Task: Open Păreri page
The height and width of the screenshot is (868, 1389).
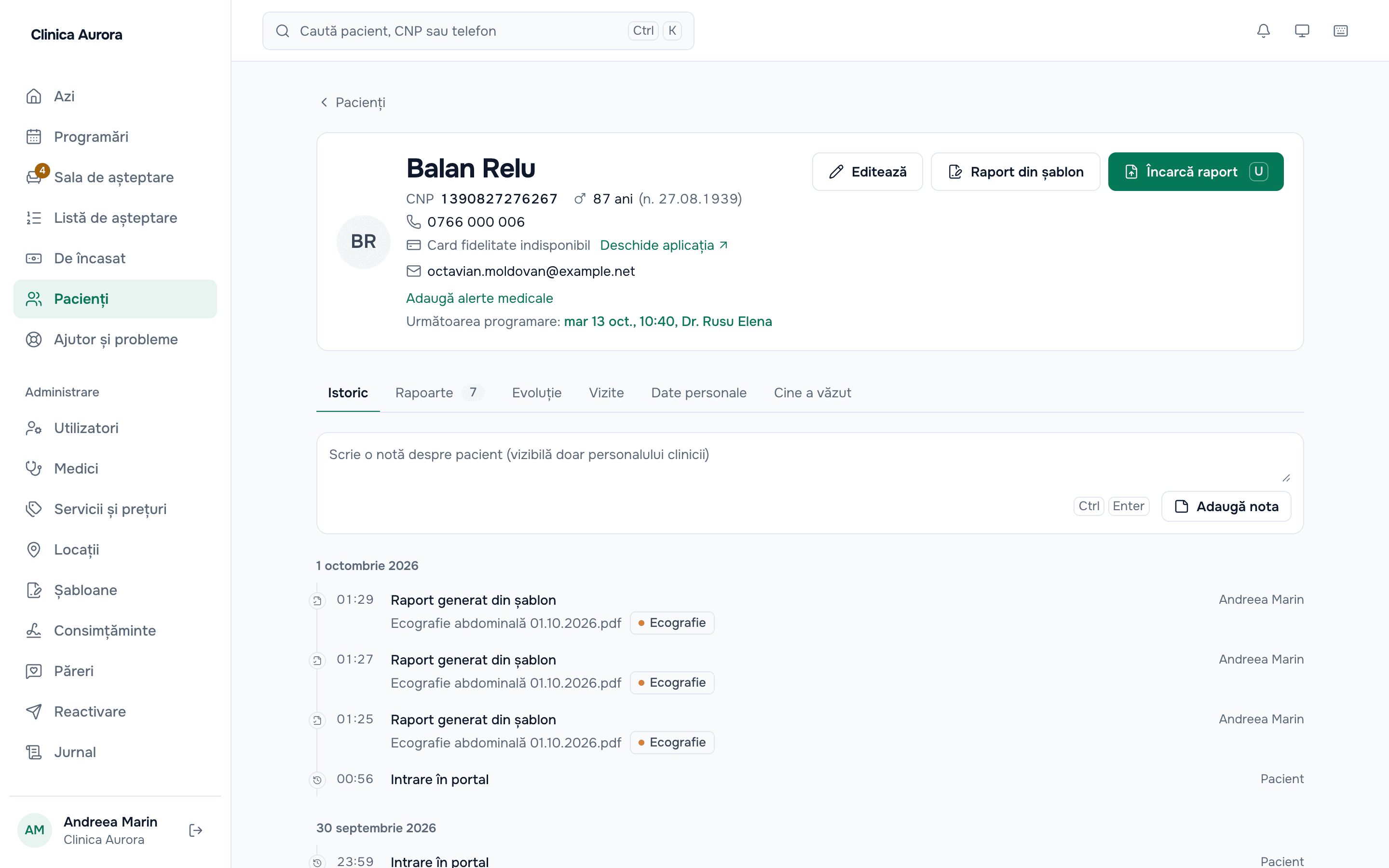Action: pos(115,671)
